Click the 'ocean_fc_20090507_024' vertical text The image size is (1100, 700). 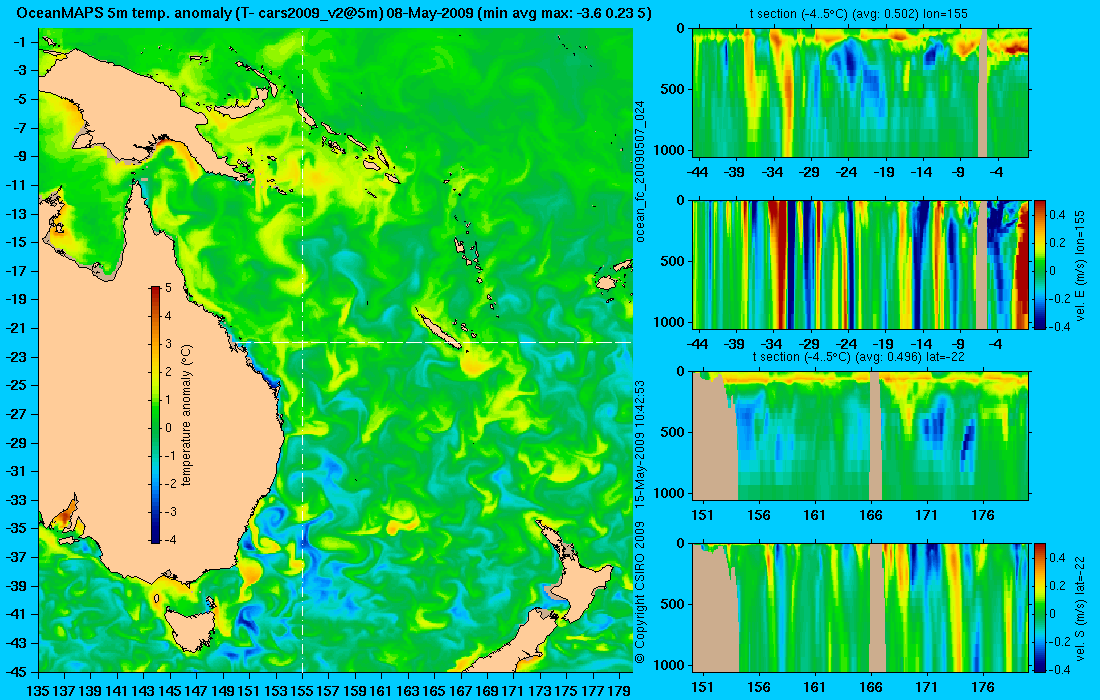pyautogui.click(x=640, y=173)
